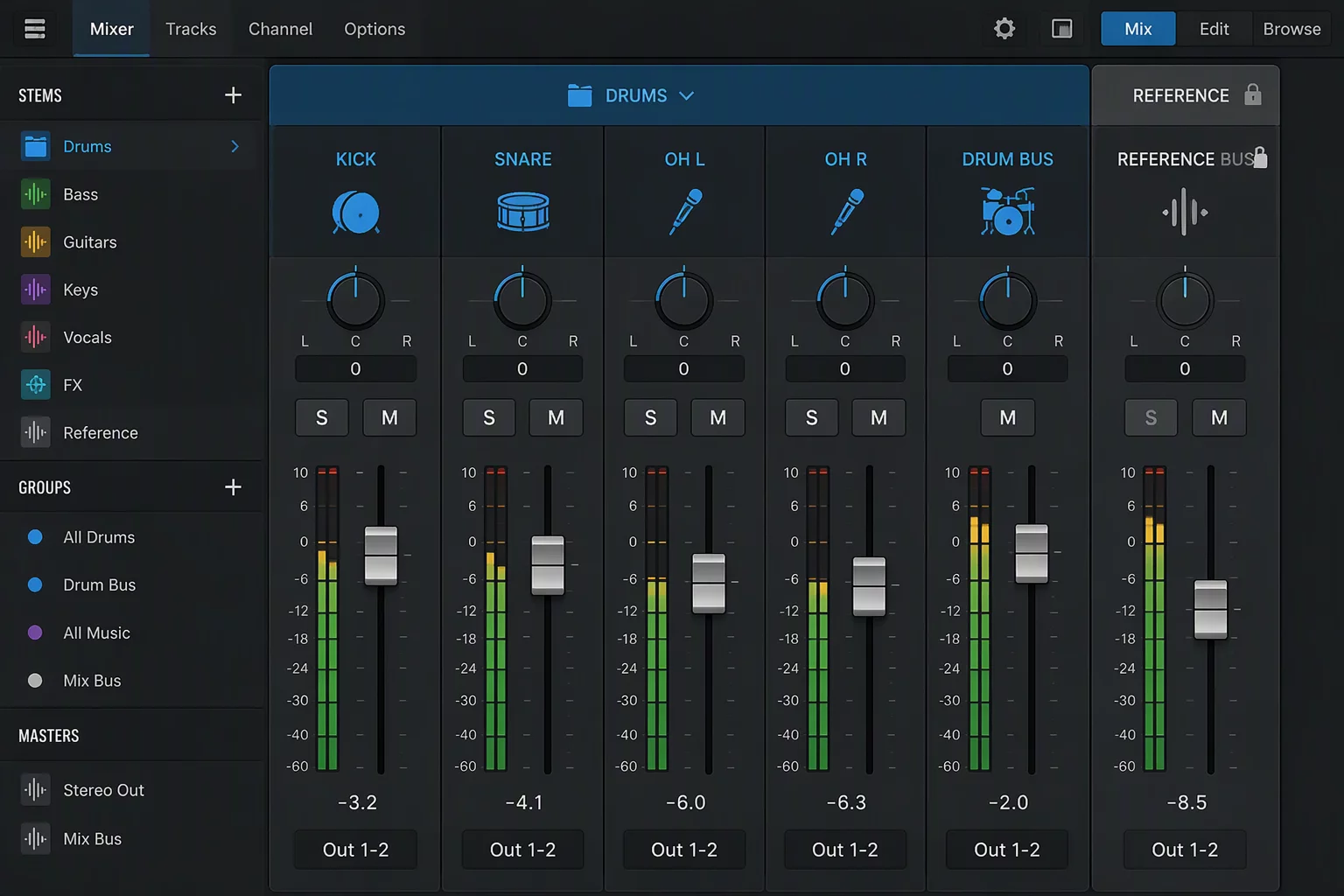Open the Tracks tab

[x=191, y=29]
